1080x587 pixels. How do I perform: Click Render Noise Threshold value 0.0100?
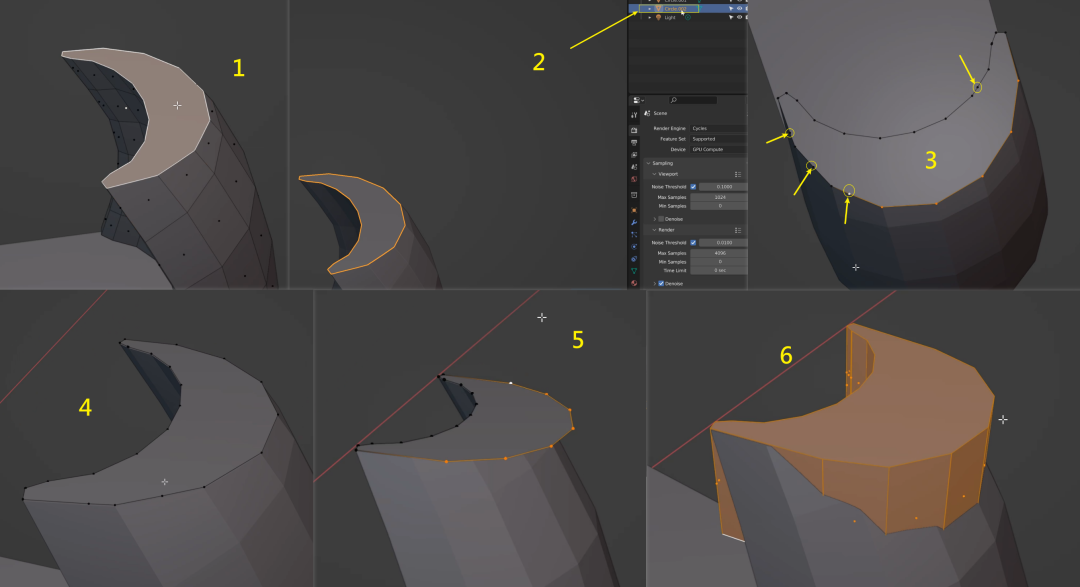723,243
